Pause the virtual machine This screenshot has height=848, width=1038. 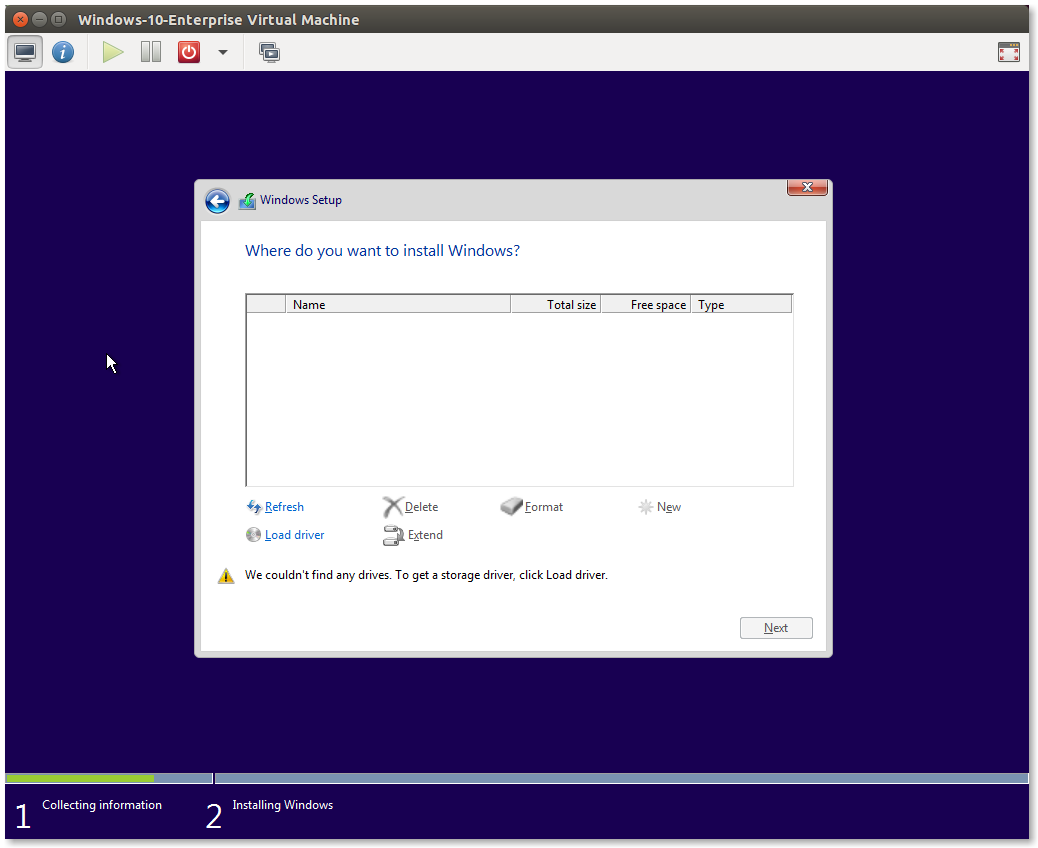(x=151, y=52)
